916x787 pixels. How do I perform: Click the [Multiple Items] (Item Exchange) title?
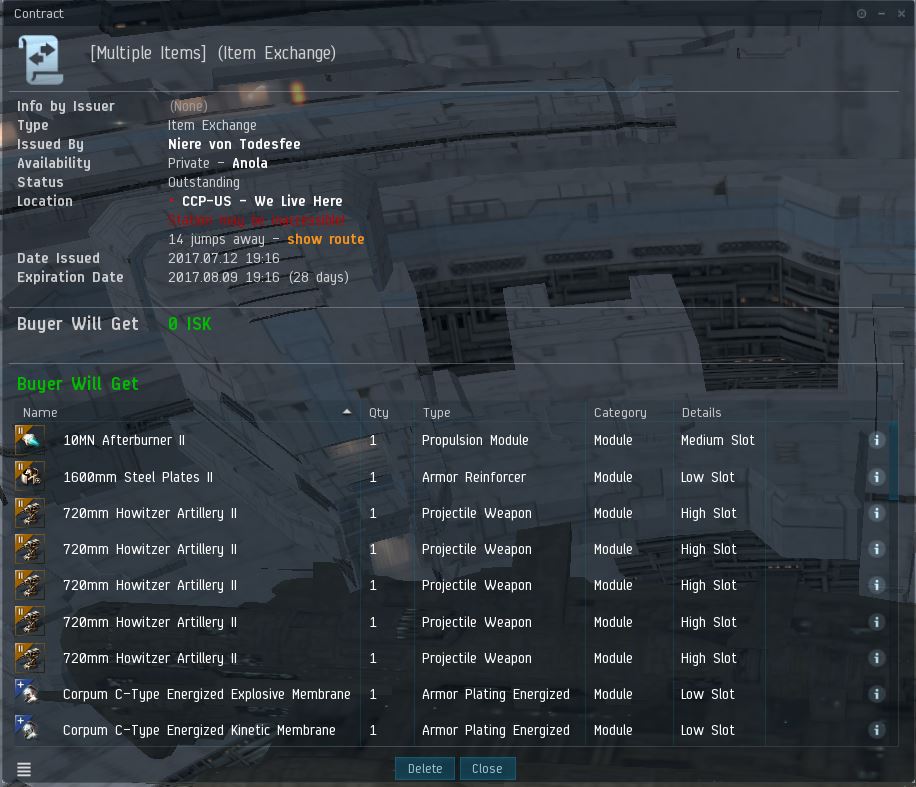point(213,53)
